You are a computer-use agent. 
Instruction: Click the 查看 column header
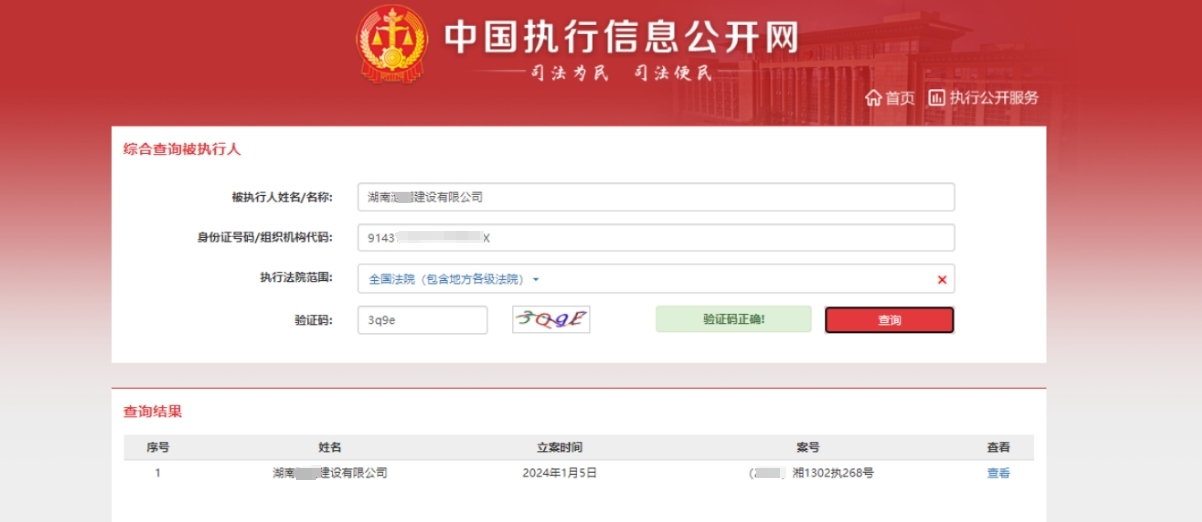coord(998,447)
